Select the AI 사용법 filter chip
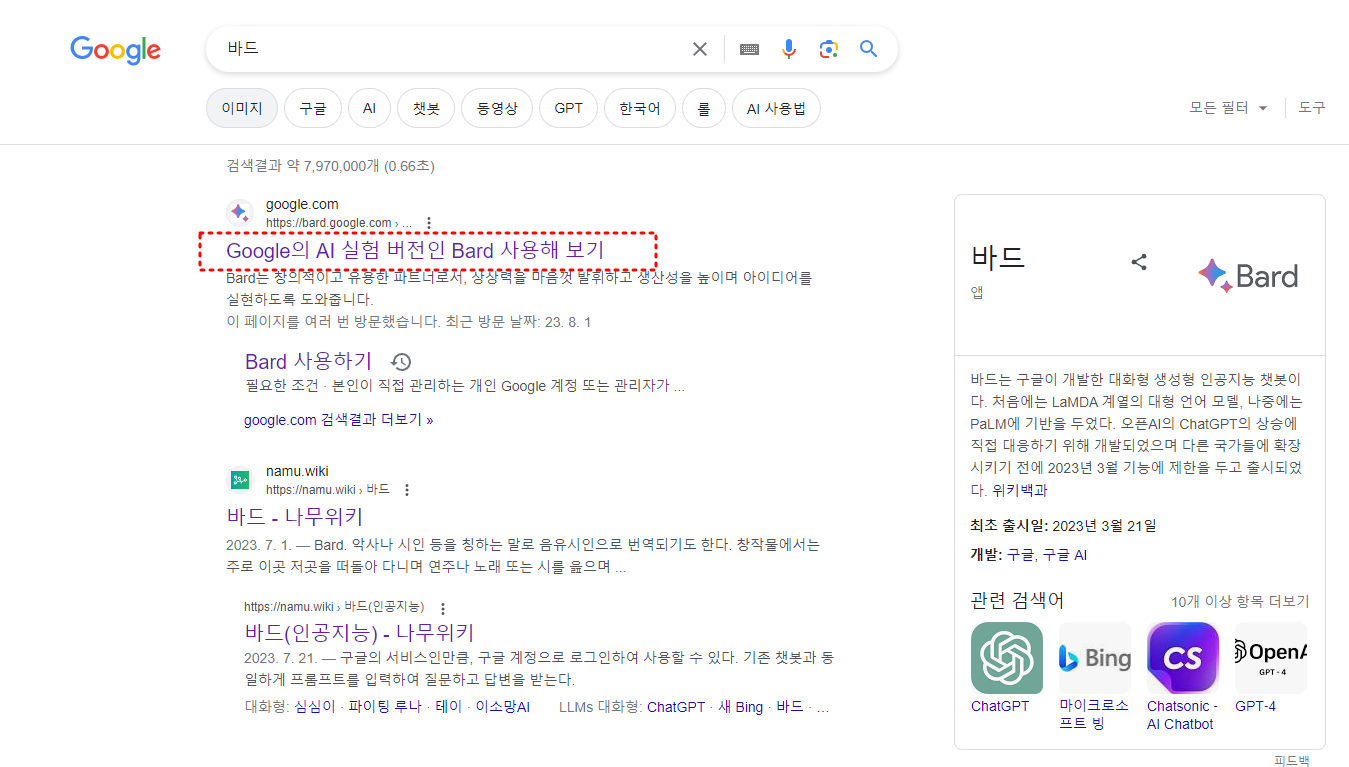Screen dimensions: 1349x767 pos(776,108)
